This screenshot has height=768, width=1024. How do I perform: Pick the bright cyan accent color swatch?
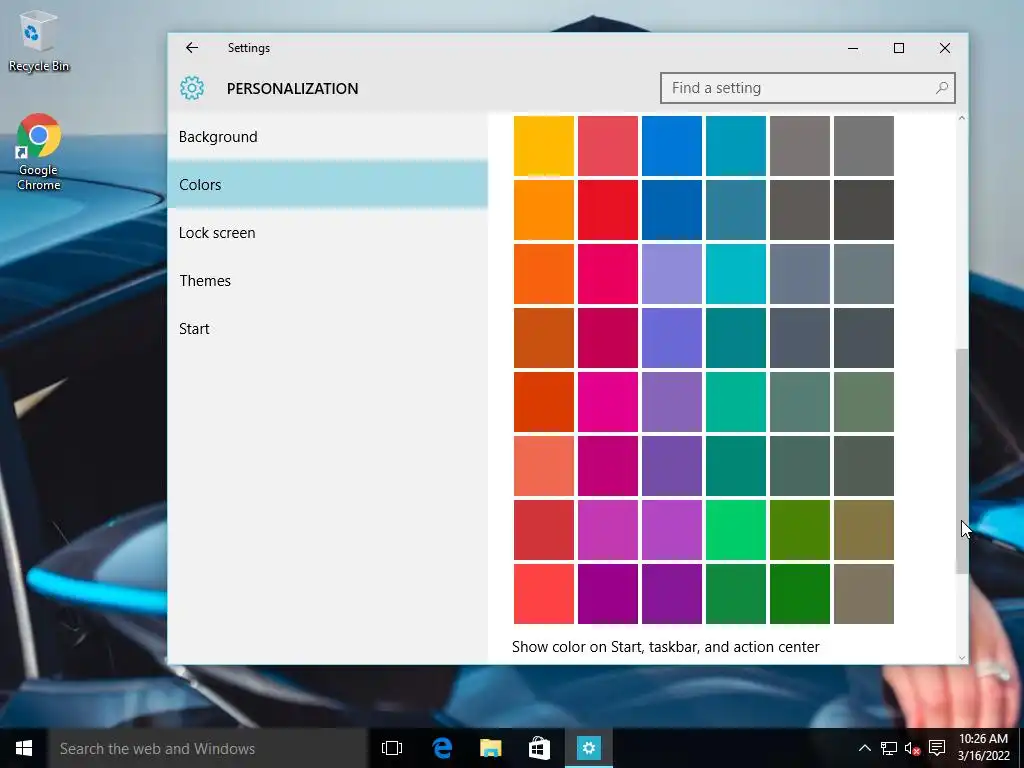[736, 274]
